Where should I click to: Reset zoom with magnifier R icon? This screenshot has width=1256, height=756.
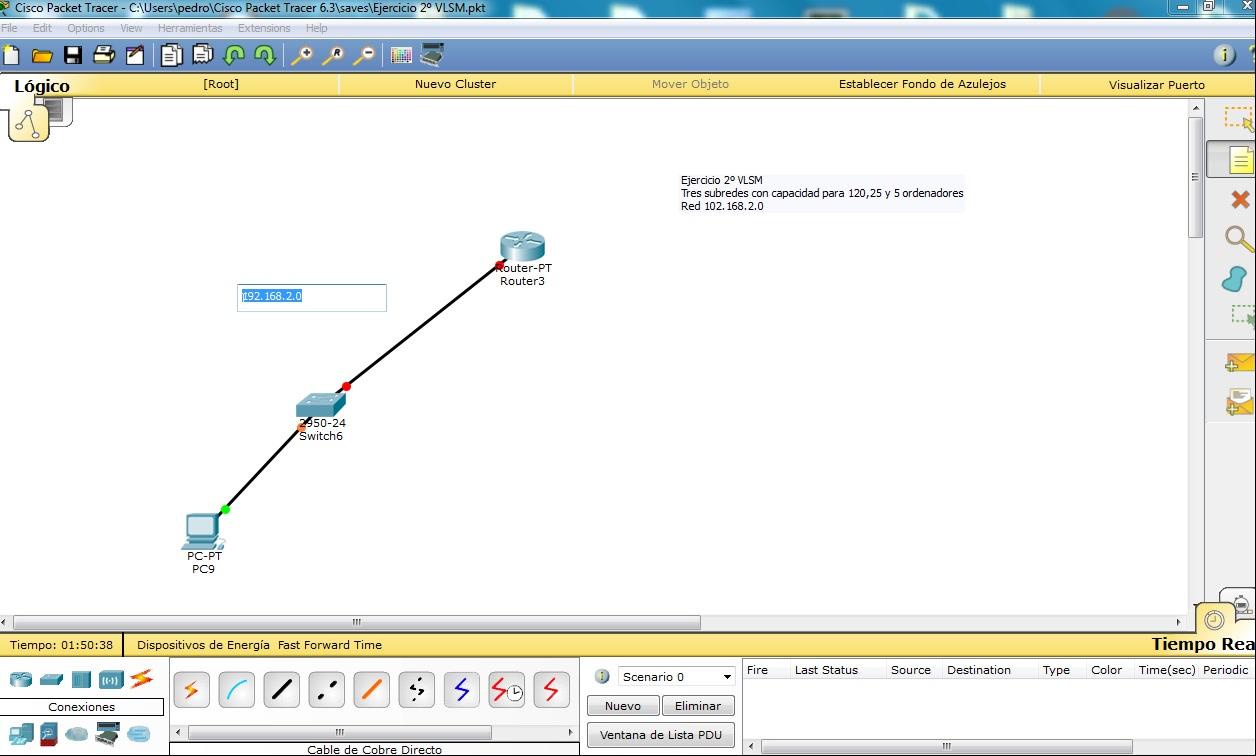[x=332, y=55]
